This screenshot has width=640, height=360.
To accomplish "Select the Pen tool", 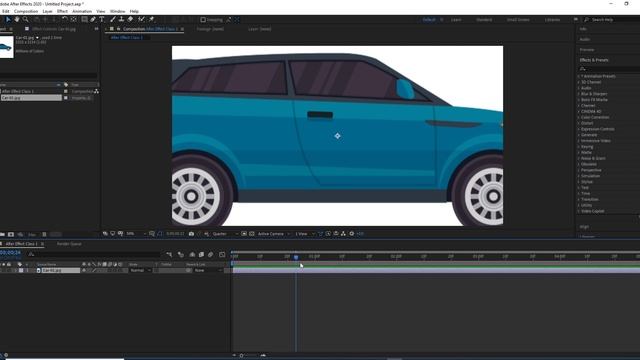I will [x=93, y=20].
